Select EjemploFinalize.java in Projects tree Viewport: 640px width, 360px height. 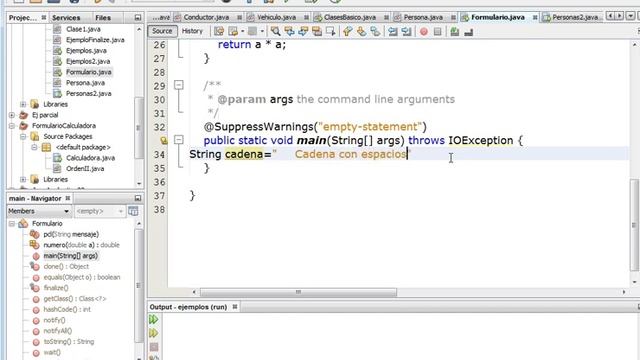tap(95, 40)
